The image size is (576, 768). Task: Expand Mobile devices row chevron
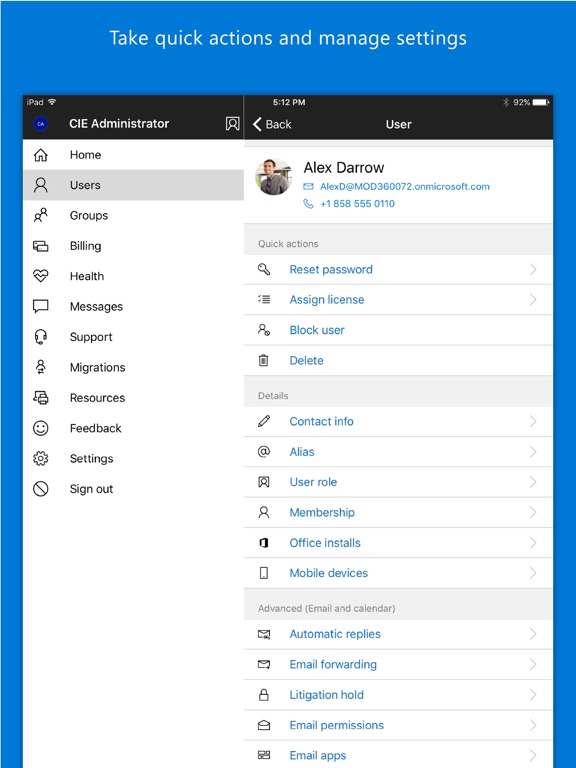(533, 573)
